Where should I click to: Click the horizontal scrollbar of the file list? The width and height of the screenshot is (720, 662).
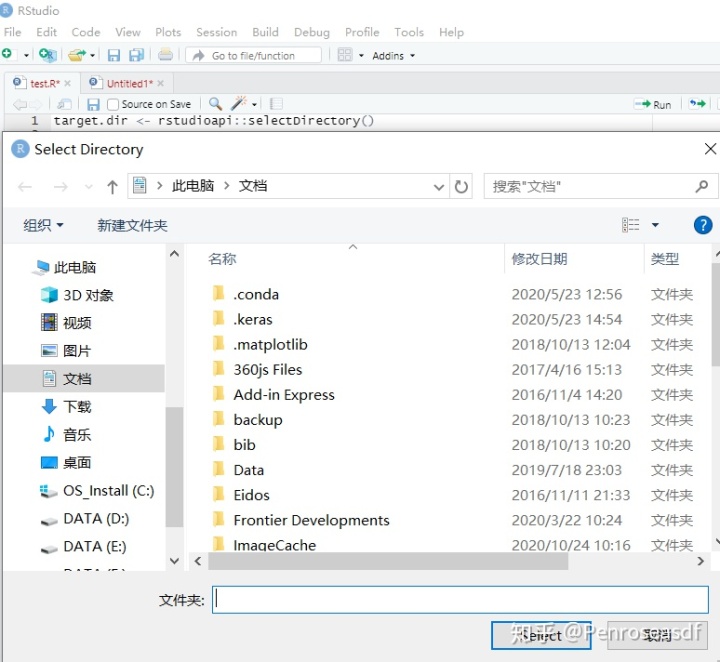pyautogui.click(x=388, y=561)
